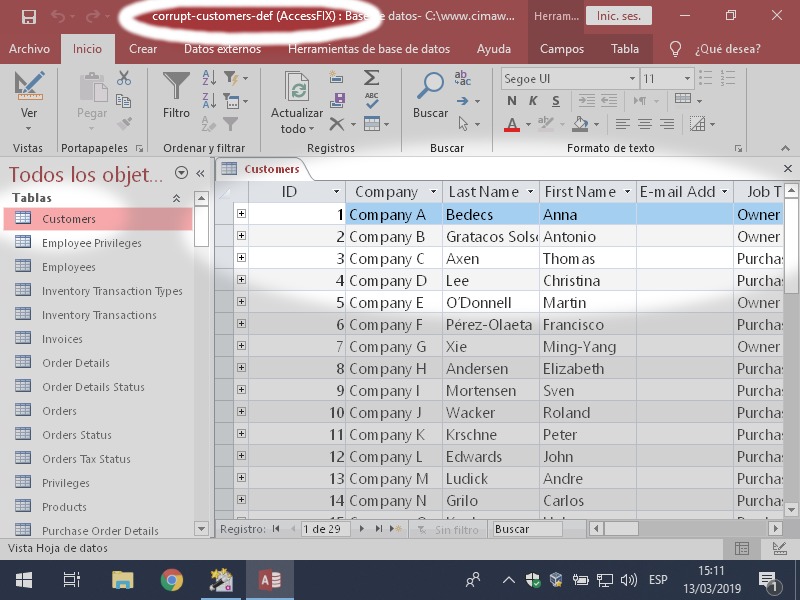This screenshot has width=800, height=600.
Task: Save the record with the Registros save icon
Action: point(338,100)
